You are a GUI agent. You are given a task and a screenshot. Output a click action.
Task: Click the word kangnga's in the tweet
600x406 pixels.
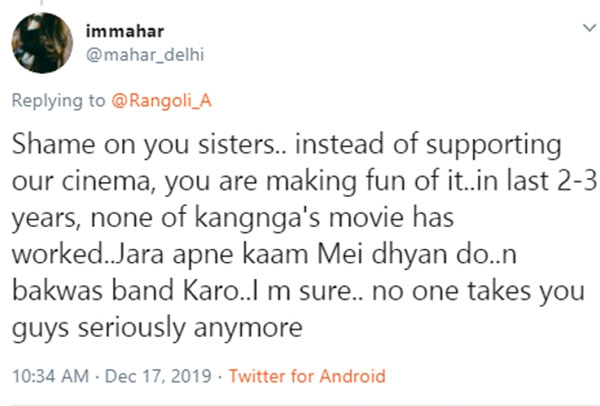coord(258,218)
